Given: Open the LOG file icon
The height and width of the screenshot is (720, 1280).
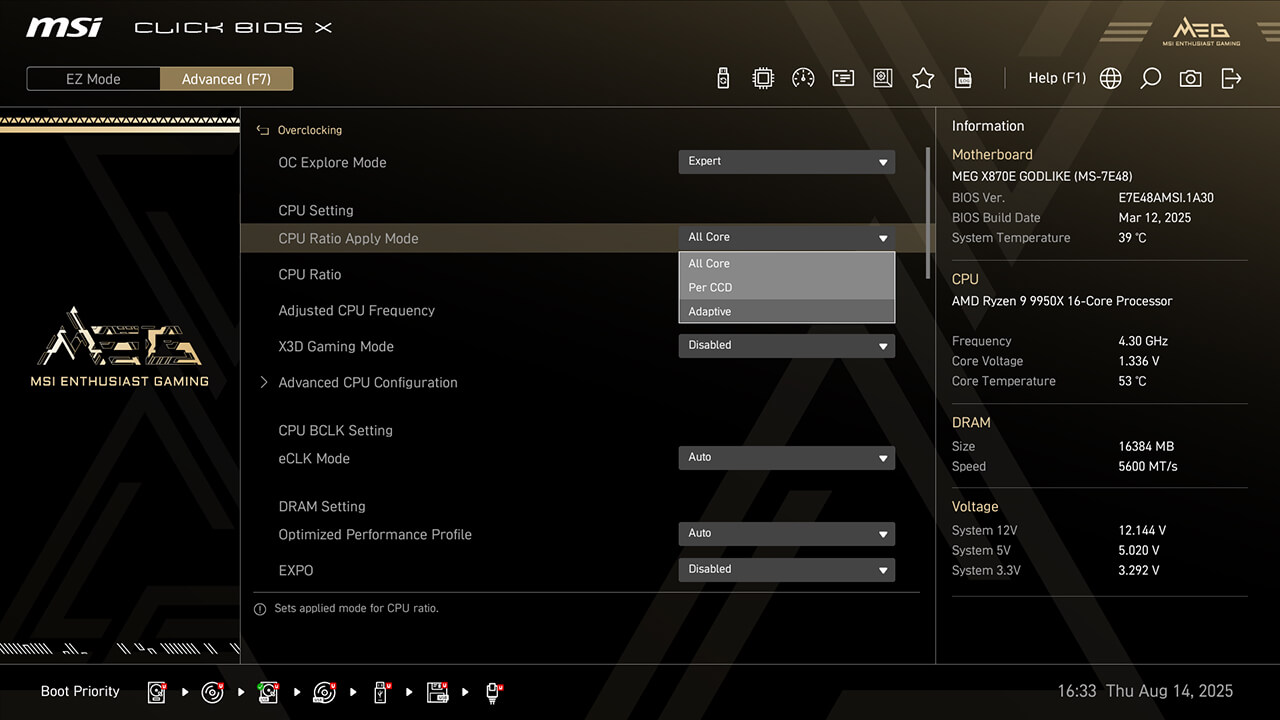Looking at the screenshot, I should [963, 78].
